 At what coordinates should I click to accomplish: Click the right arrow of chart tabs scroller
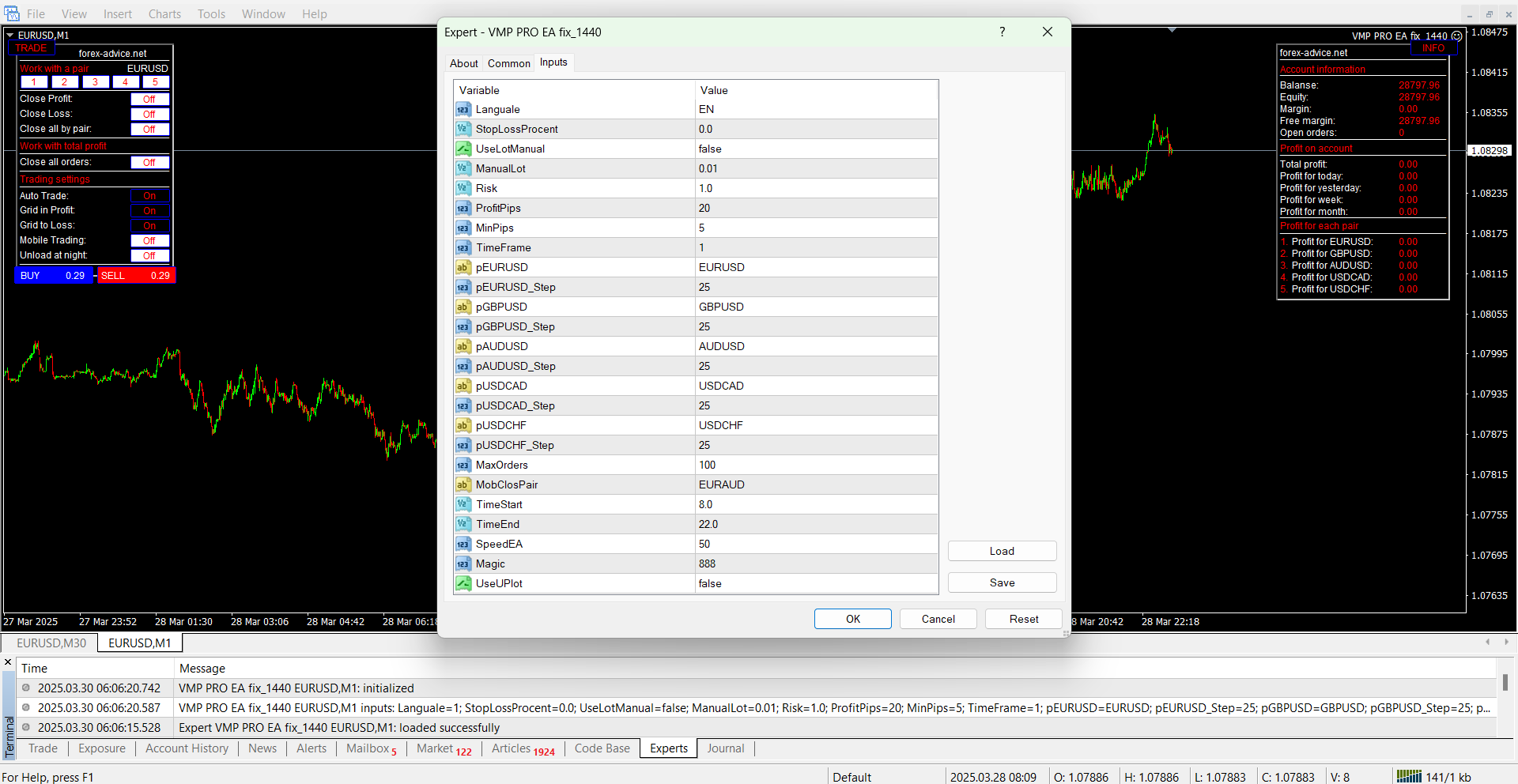click(x=1506, y=642)
